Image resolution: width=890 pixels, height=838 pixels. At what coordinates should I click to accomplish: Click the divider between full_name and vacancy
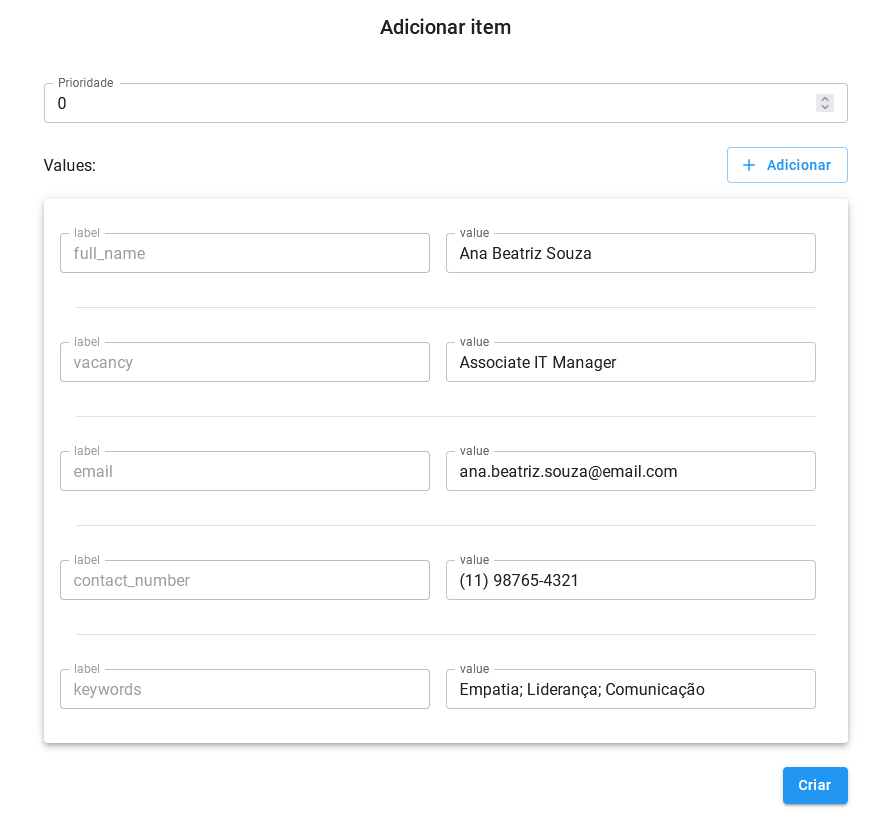(x=445, y=307)
